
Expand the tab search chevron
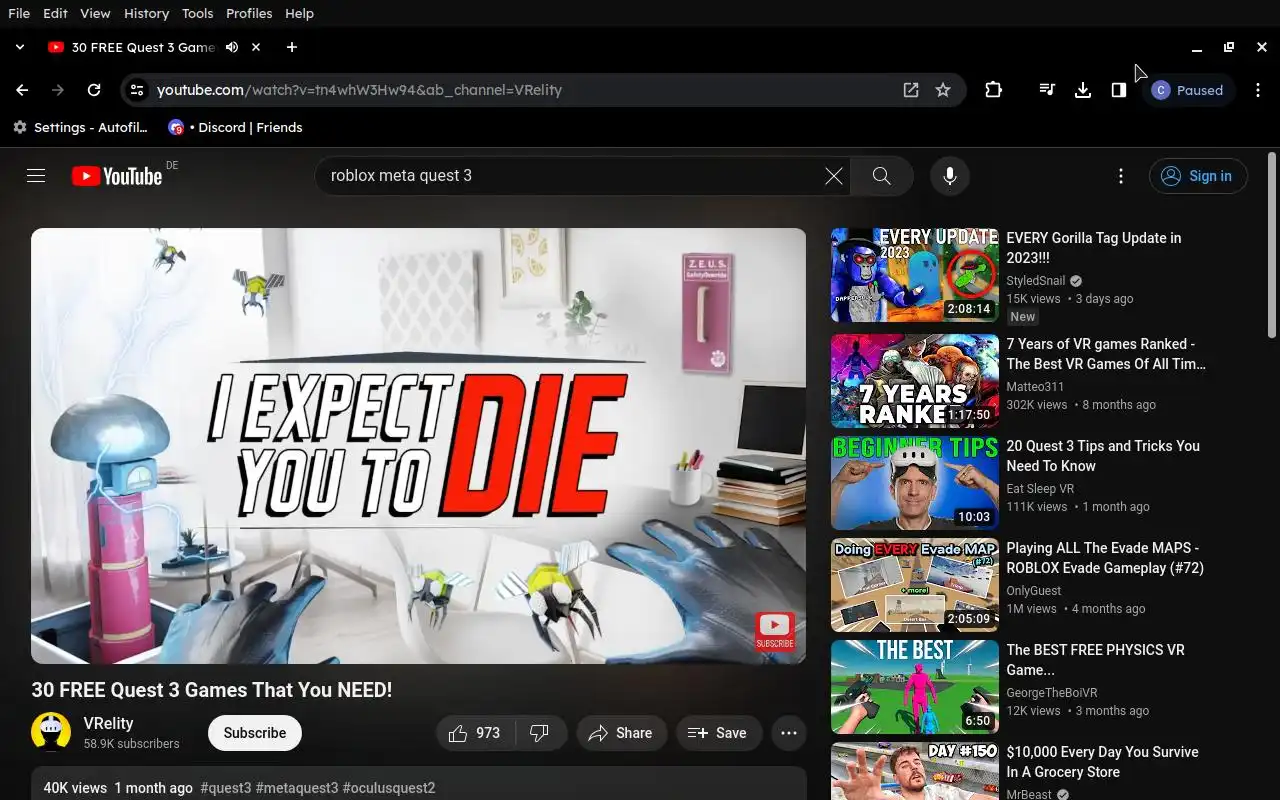coord(19,47)
